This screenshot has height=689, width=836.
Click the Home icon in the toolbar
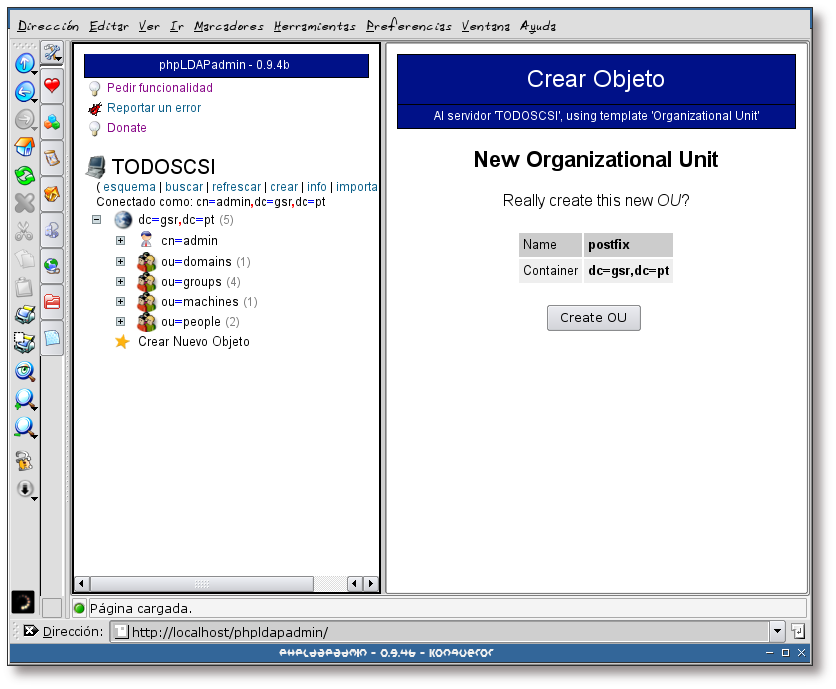point(25,145)
